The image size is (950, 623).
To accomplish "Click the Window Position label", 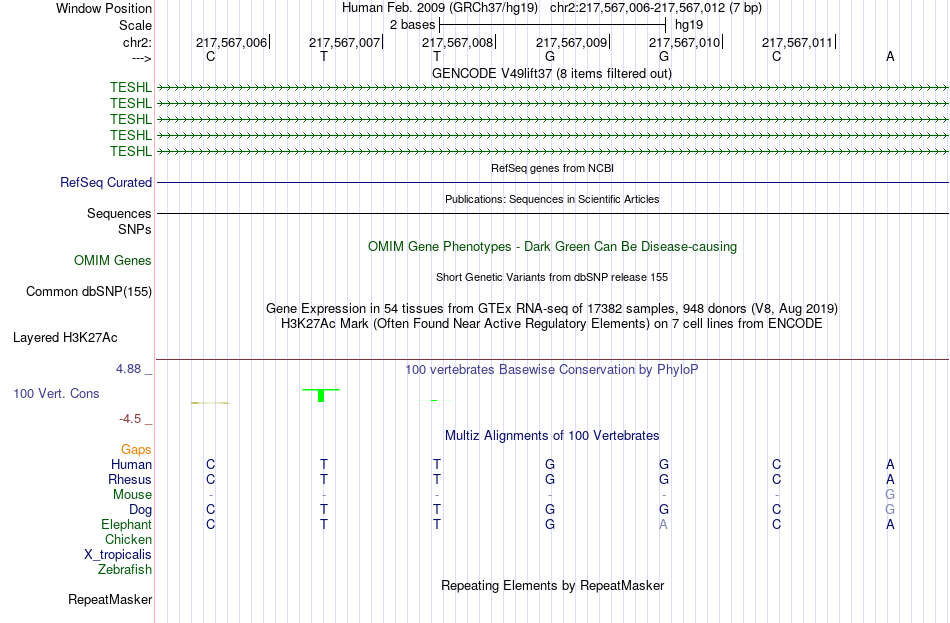I will [104, 8].
